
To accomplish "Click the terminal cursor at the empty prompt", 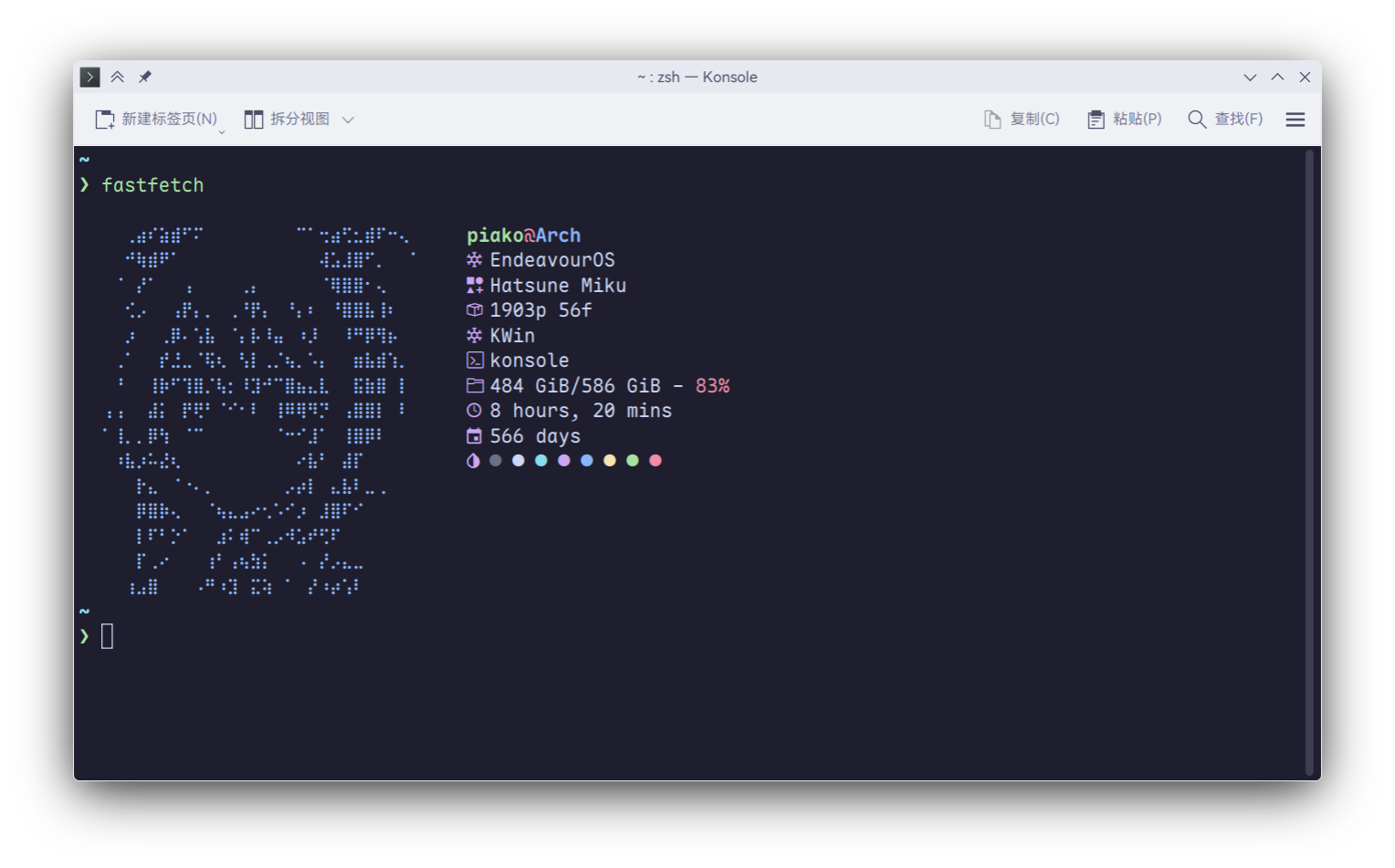I will tap(108, 636).
